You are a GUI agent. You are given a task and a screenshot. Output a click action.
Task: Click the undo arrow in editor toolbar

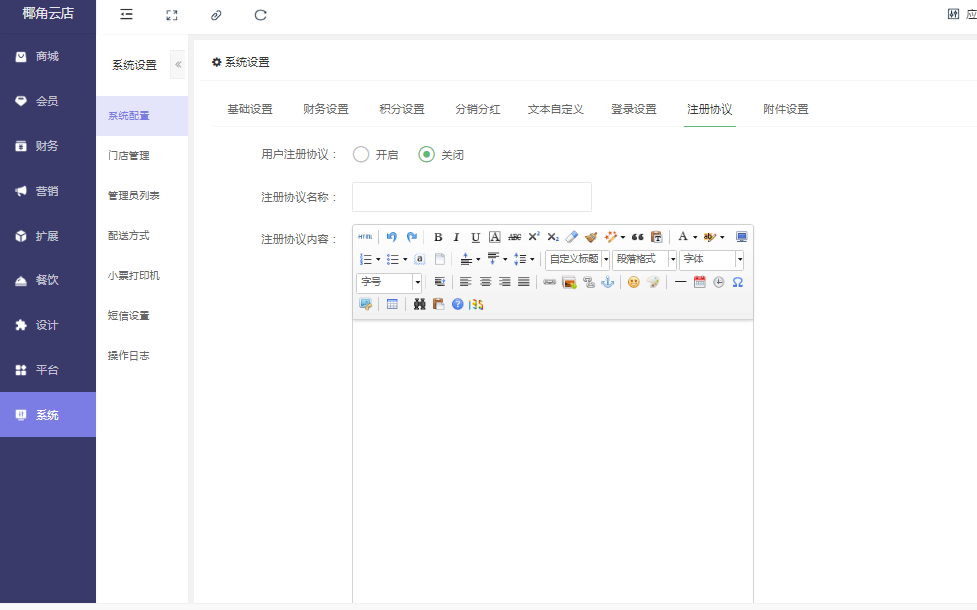[x=392, y=237]
